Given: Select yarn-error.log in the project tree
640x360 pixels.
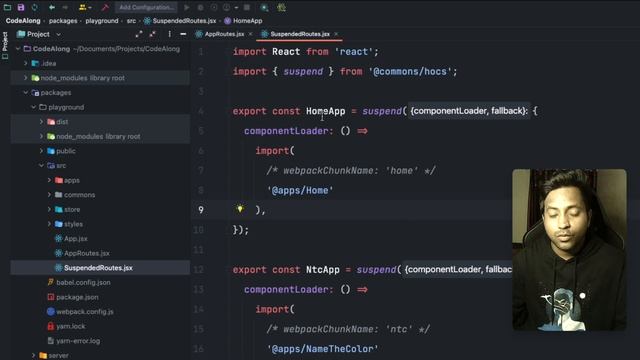Looking at the screenshot, I should (x=78, y=341).
